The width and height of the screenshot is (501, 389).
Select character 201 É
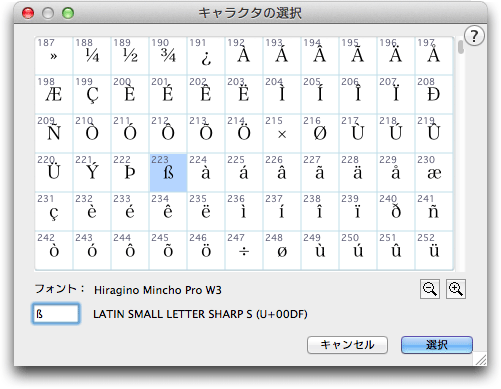point(168,95)
